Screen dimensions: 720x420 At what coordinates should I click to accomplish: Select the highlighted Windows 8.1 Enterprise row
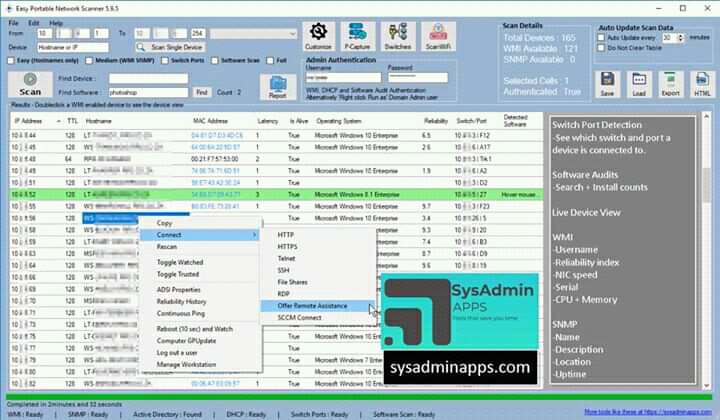276,195
